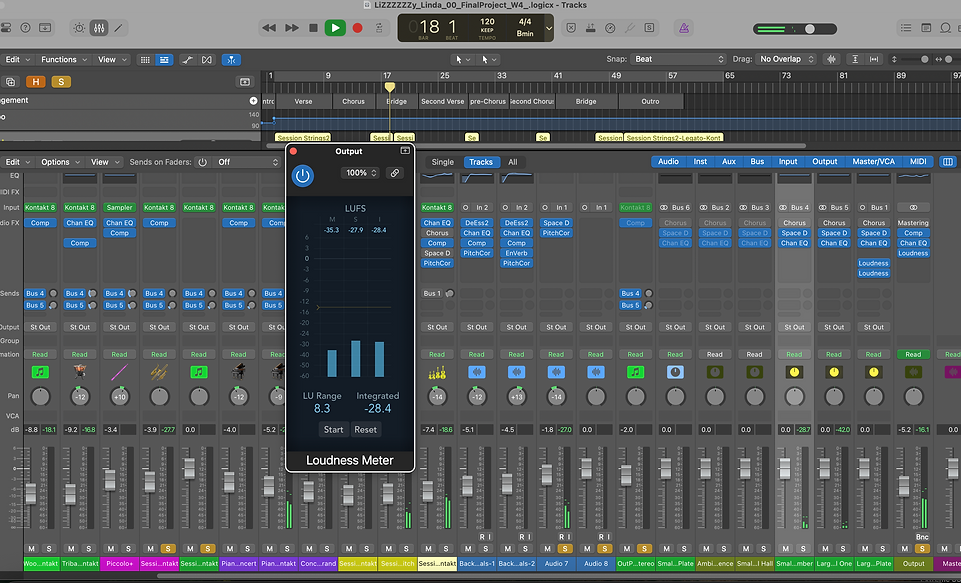The height and width of the screenshot is (583, 961).
Task: Open the Sends on Faders Off dropdown
Action: [x=247, y=162]
